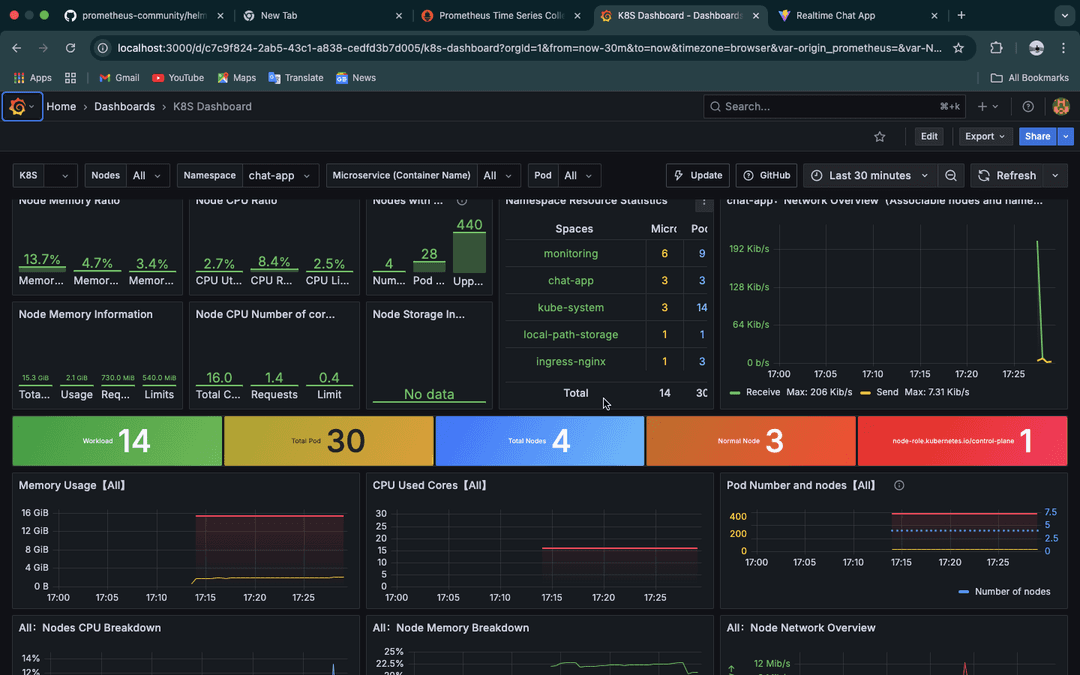Star this dashboard as favorite
Image resolution: width=1080 pixels, height=675 pixels.
tap(880, 137)
